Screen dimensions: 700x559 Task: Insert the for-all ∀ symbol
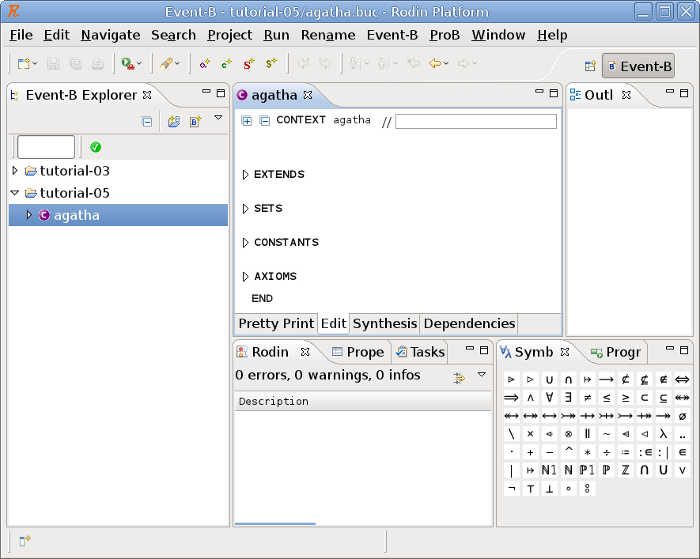[x=550, y=397]
